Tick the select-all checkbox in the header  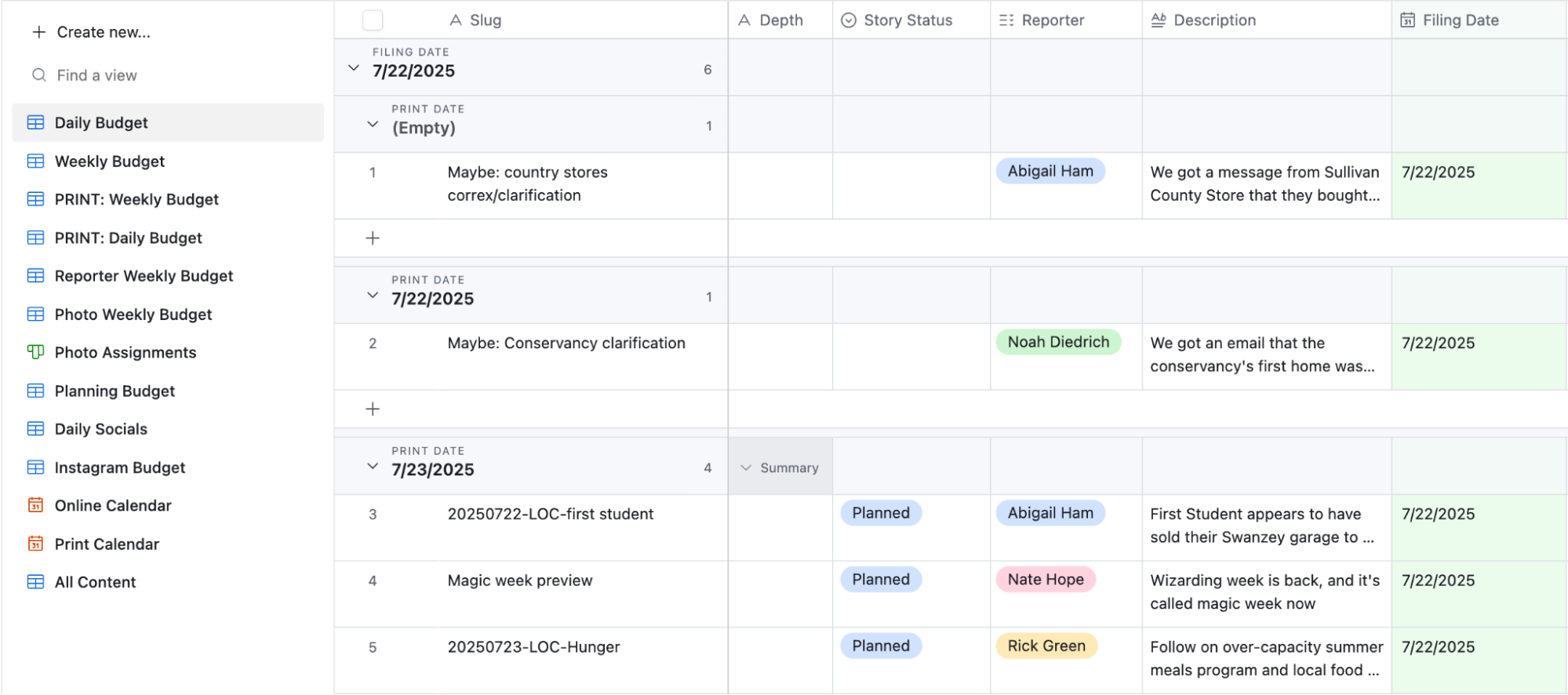point(373,20)
